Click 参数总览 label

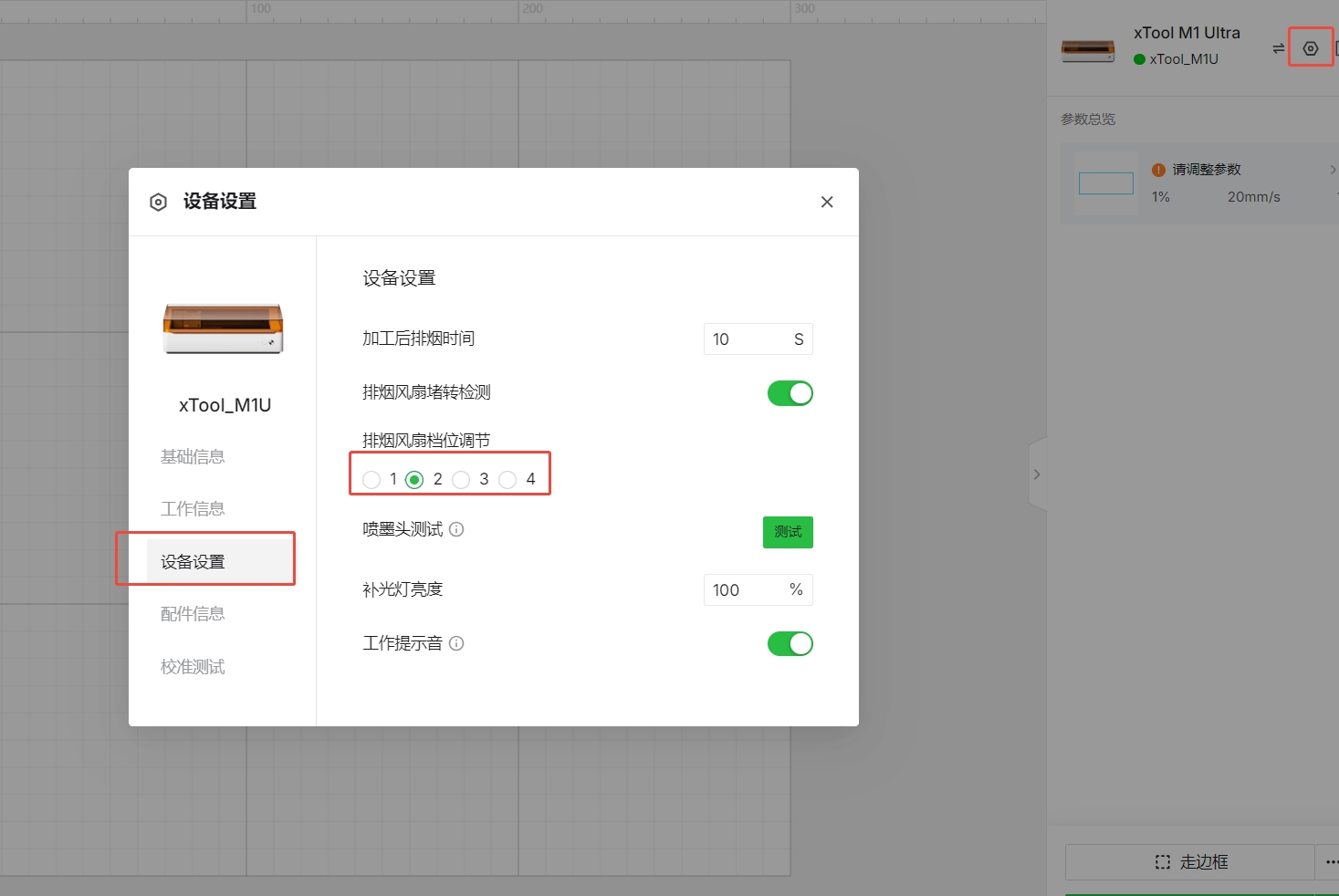(x=1088, y=120)
